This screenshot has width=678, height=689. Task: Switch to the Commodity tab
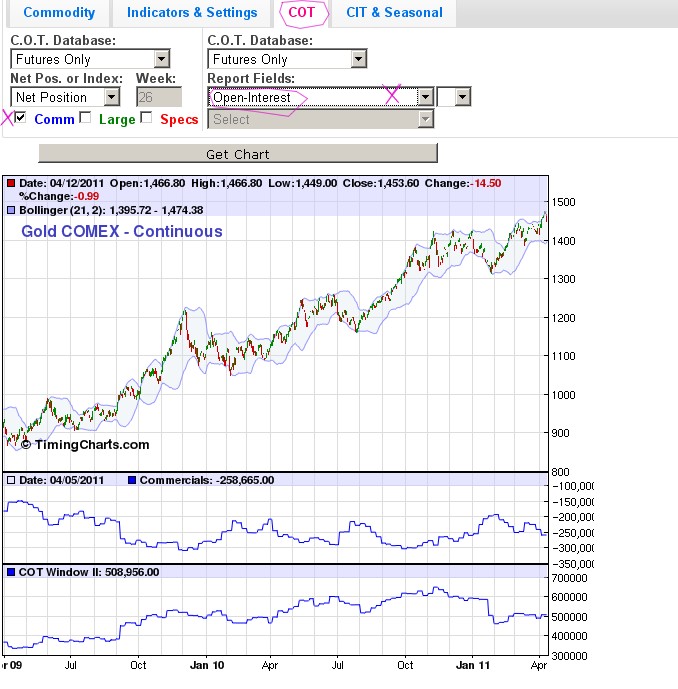point(59,13)
